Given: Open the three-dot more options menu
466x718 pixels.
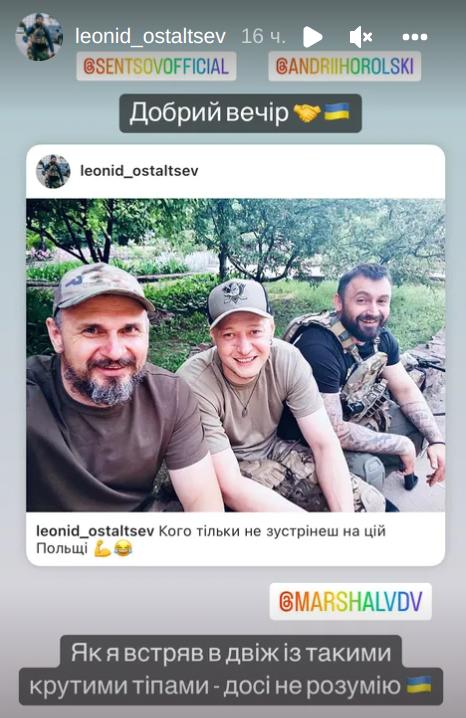Looking at the screenshot, I should click(415, 37).
